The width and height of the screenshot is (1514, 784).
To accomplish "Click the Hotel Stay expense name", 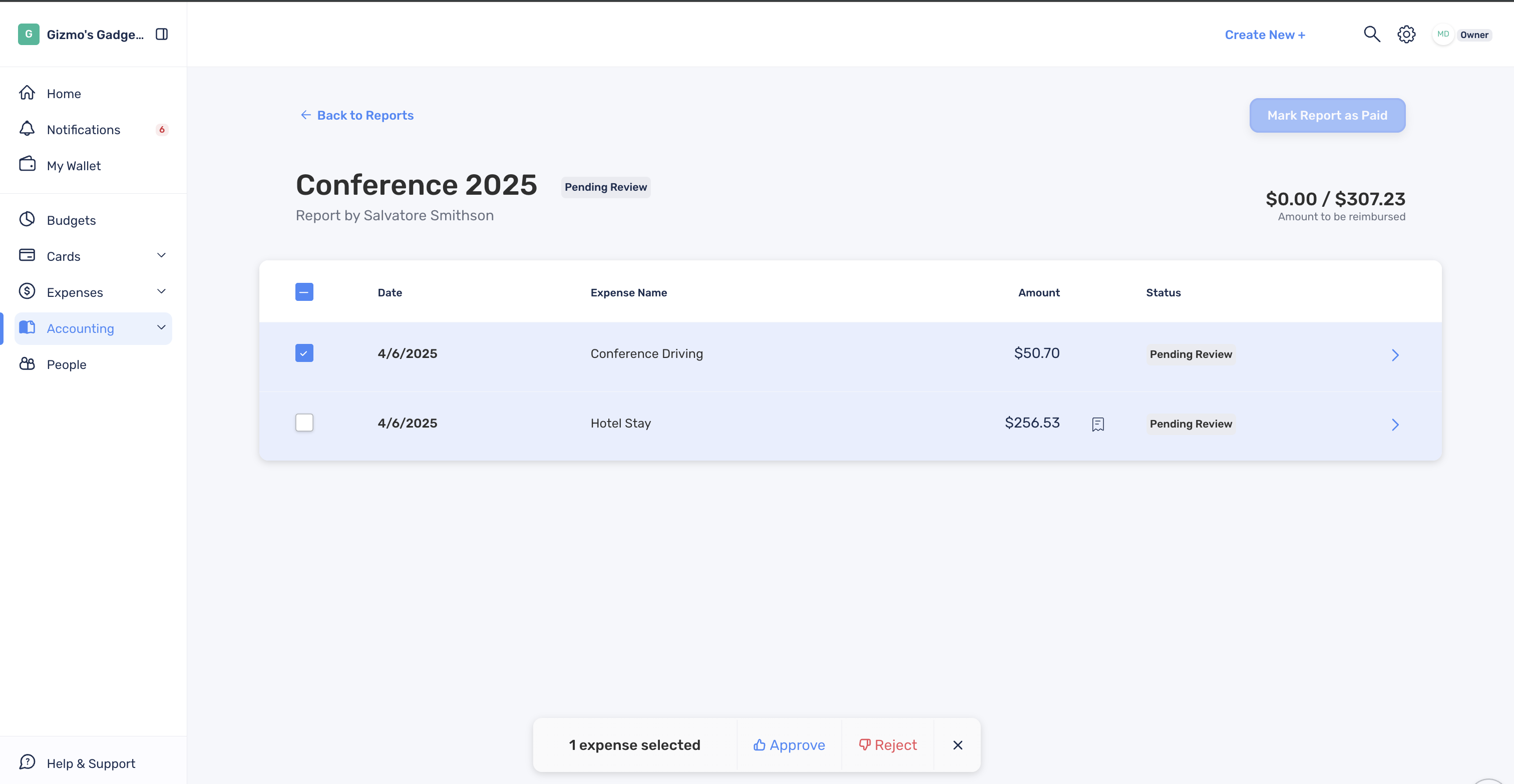I will click(621, 423).
